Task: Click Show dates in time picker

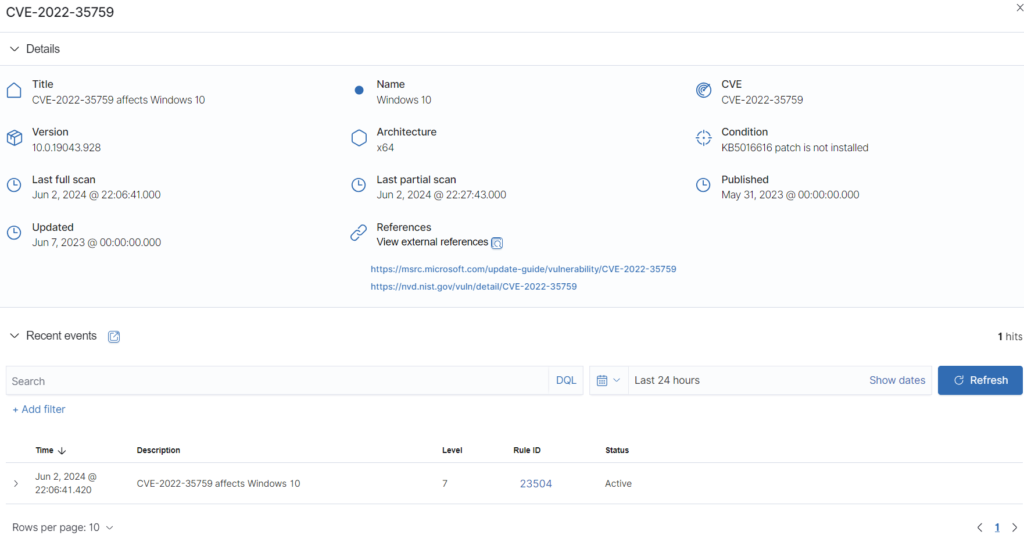Action: 897,381
